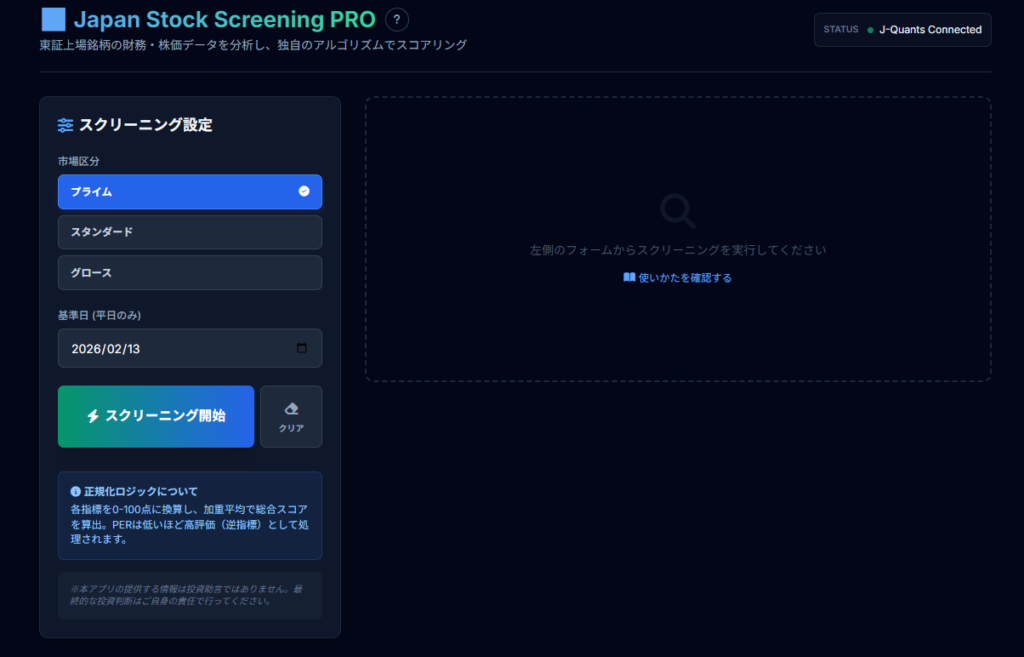The height and width of the screenshot is (657, 1024).
Task: Click the 正規化ロジックについて heading
Action: (141, 492)
